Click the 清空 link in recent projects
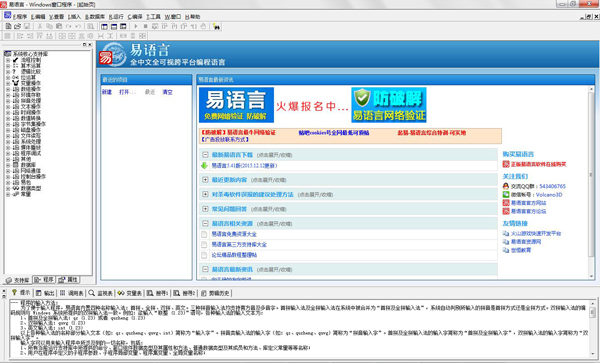 [x=168, y=92]
